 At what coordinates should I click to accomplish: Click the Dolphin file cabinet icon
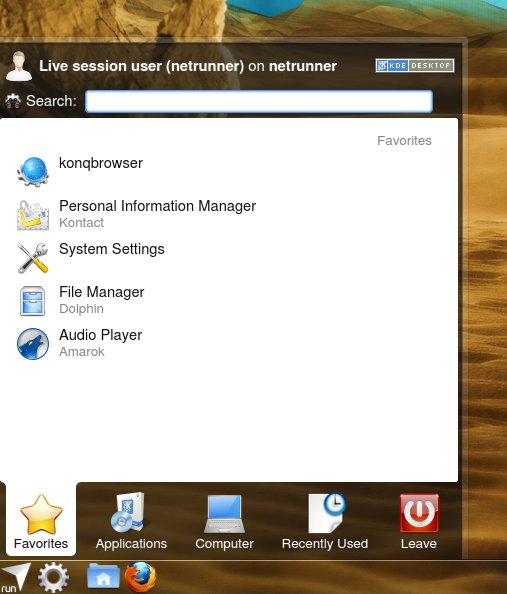(33, 301)
